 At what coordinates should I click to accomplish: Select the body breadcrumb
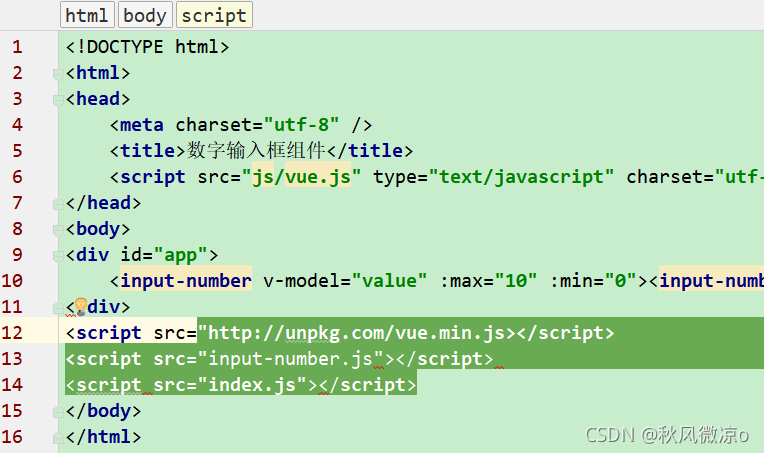pos(145,16)
